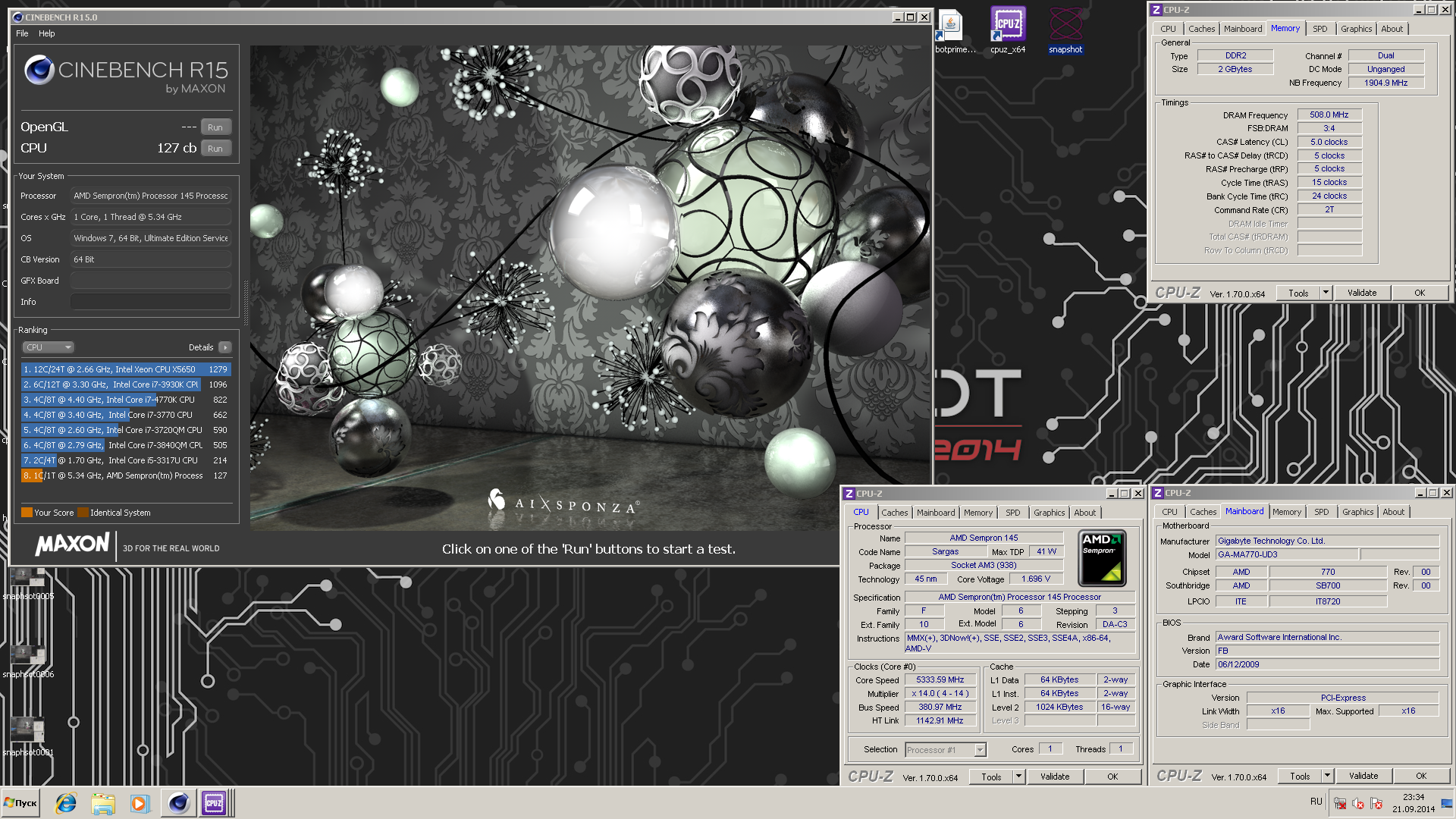The width and height of the screenshot is (1456, 819).
Task: Select ranking row Intel Core i7-3720QM
Action: pos(126,430)
